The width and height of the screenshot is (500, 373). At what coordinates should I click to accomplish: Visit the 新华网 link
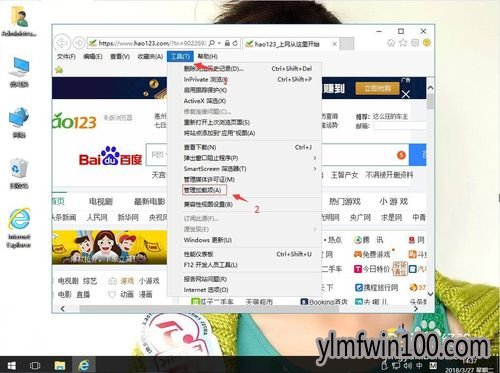pyautogui.click(x=128, y=217)
